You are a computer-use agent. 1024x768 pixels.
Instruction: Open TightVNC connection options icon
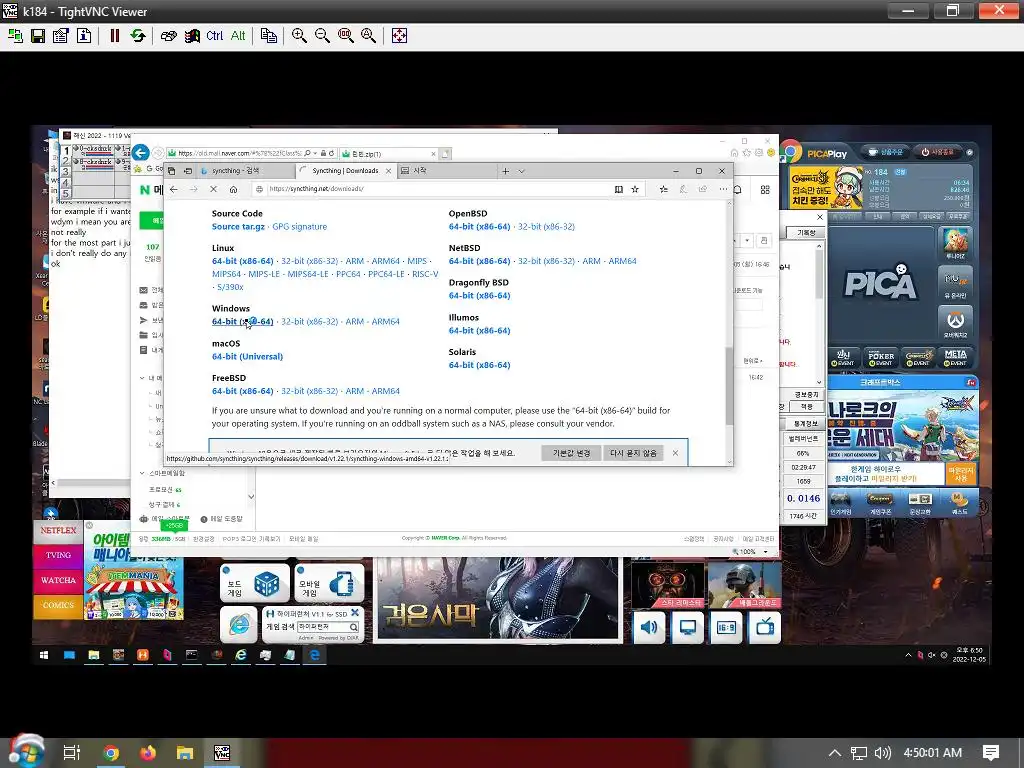tap(61, 36)
